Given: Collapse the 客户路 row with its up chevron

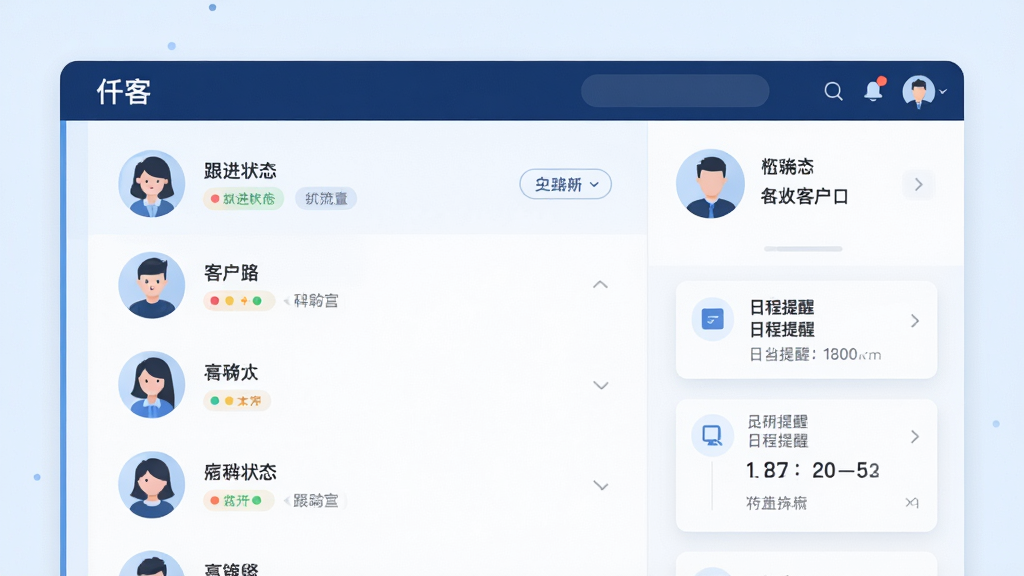Looking at the screenshot, I should coord(600,285).
